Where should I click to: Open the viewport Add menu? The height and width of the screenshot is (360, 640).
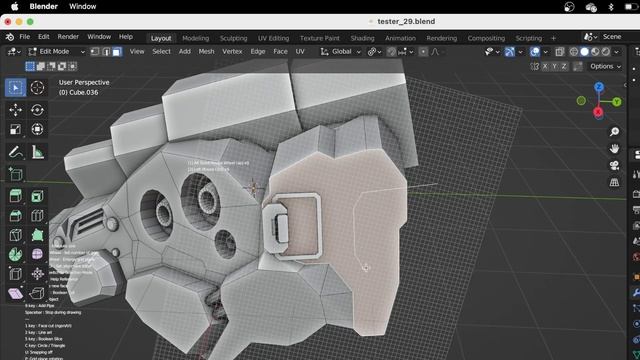pyautogui.click(x=184, y=51)
